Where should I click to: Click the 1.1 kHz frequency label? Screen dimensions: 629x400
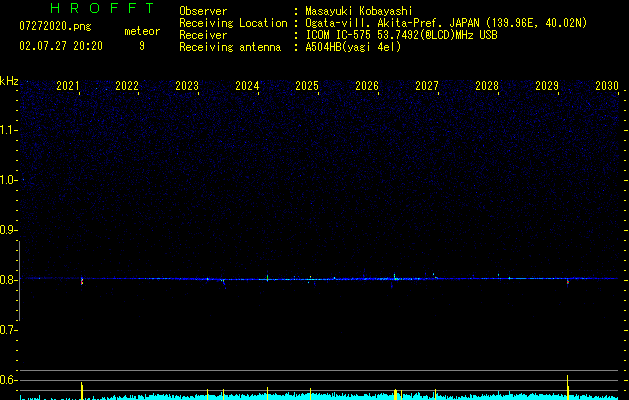(8, 130)
